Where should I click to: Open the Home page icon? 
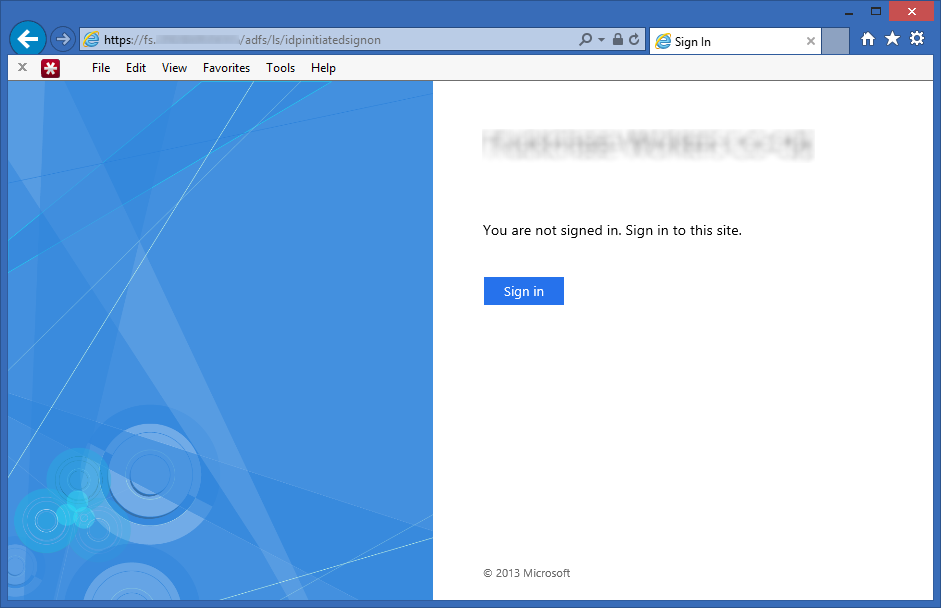coord(867,39)
